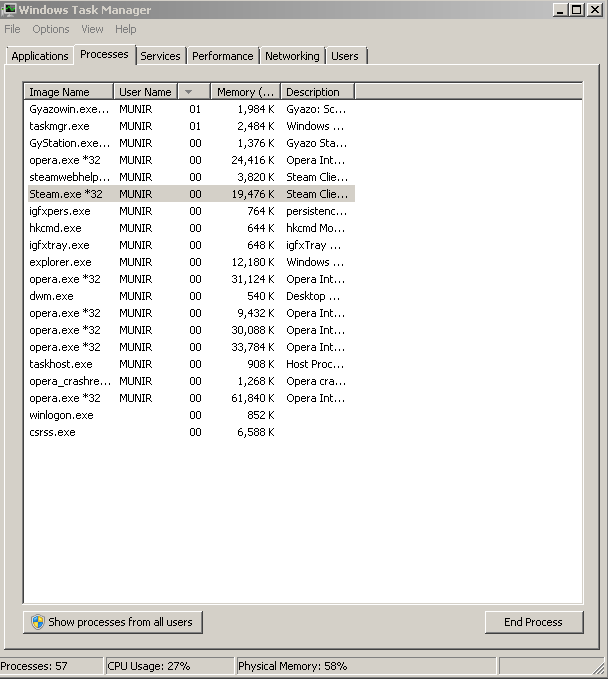Select opera.exe using 24,416 K
The image size is (608, 679).
(191, 160)
